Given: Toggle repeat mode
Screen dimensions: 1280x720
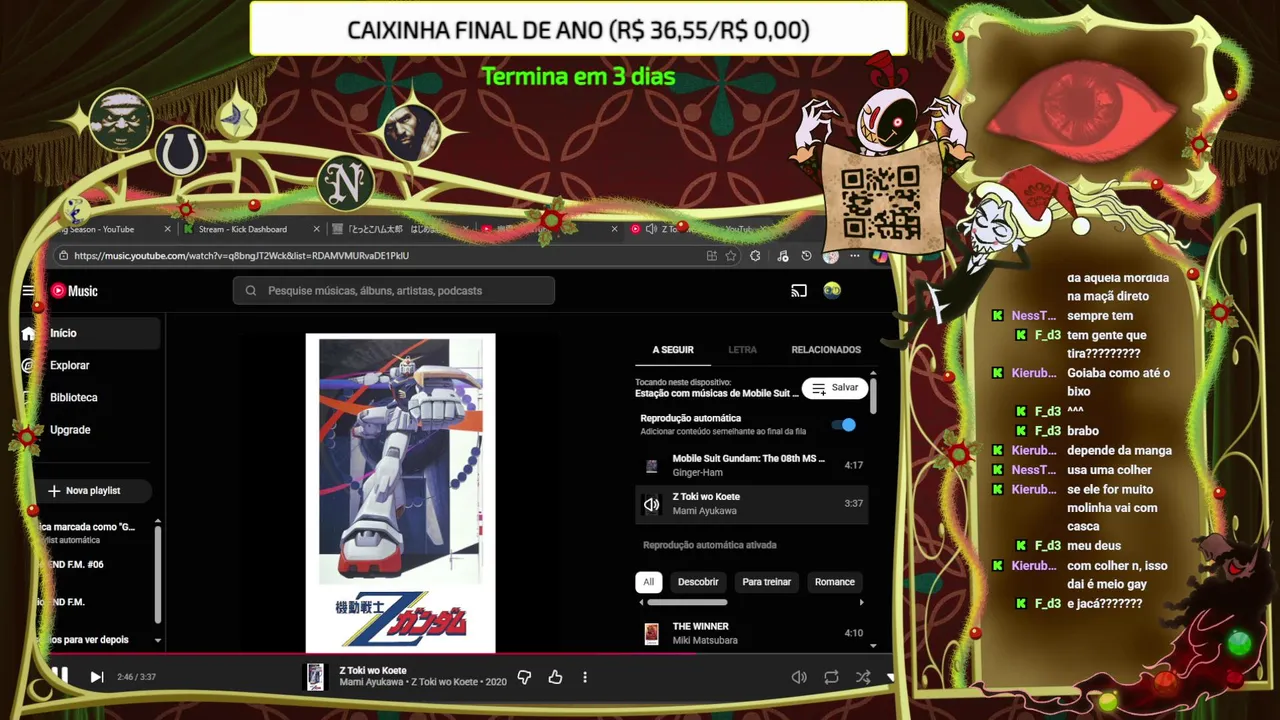Looking at the screenshot, I should click(831, 677).
